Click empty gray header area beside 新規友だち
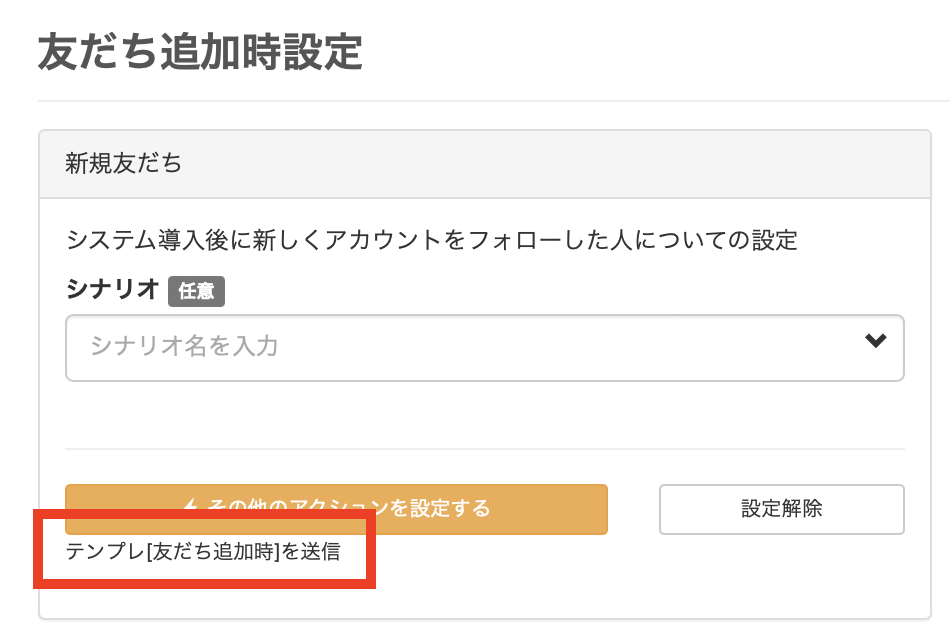 coord(560,163)
